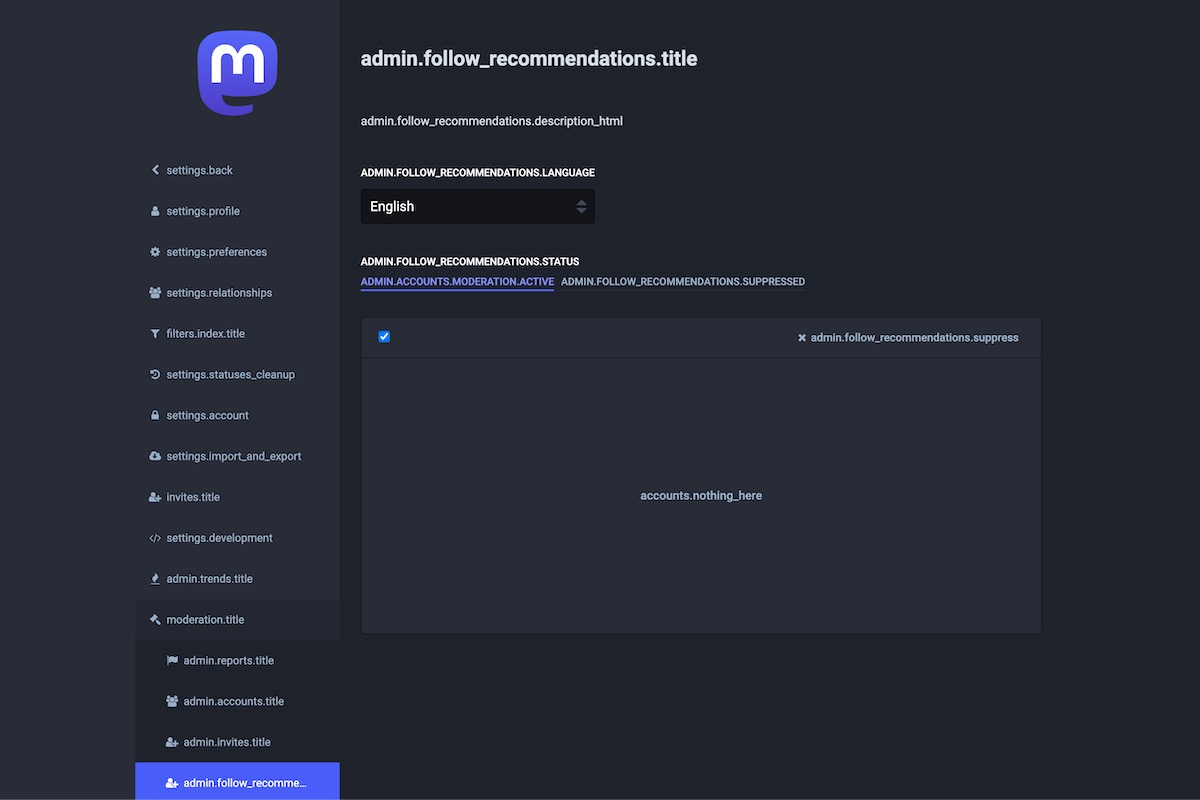Screen dimensions: 1200x800
Task: Click the moderation.title gavel icon
Action: point(155,620)
